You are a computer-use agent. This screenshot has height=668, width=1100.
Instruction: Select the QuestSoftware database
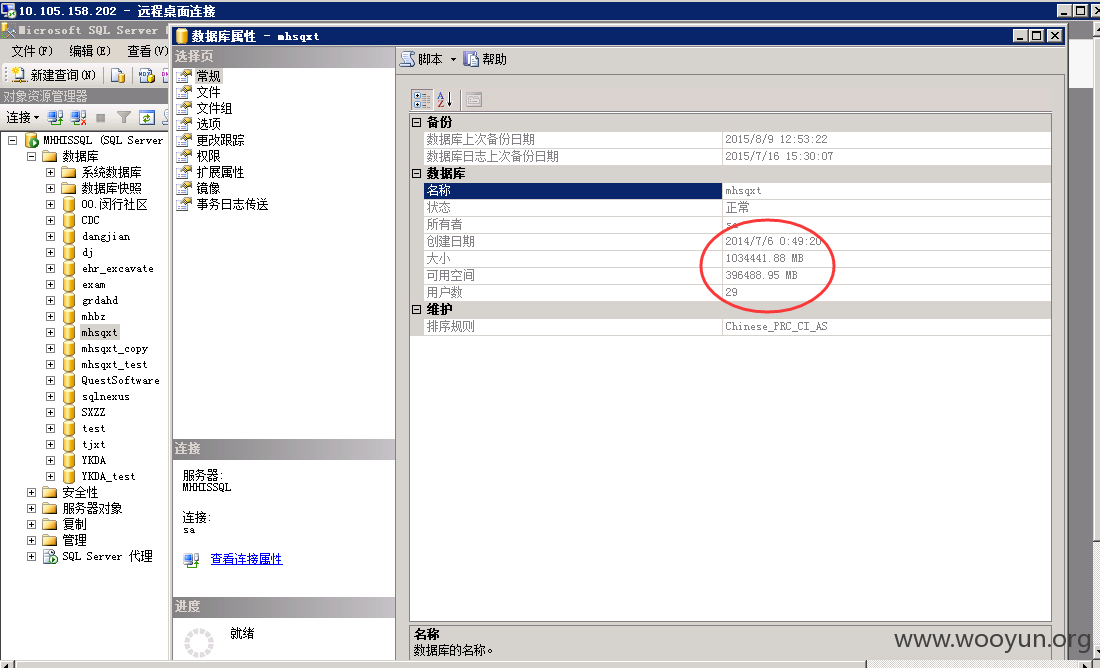coord(120,380)
